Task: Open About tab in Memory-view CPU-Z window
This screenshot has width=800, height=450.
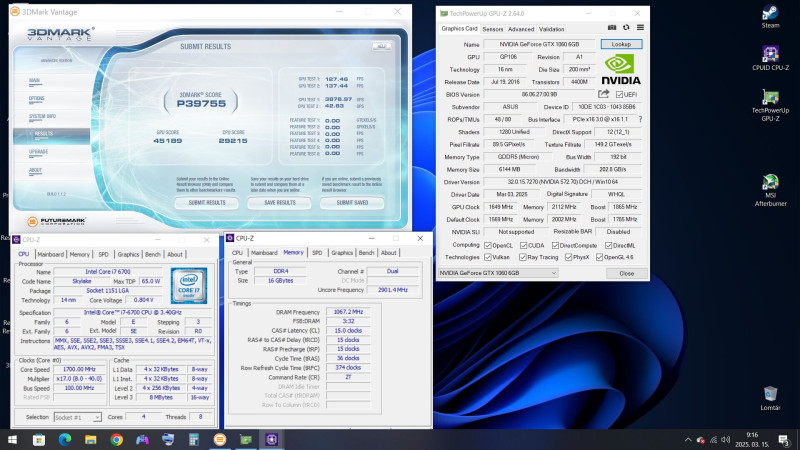Action: pyautogui.click(x=389, y=253)
